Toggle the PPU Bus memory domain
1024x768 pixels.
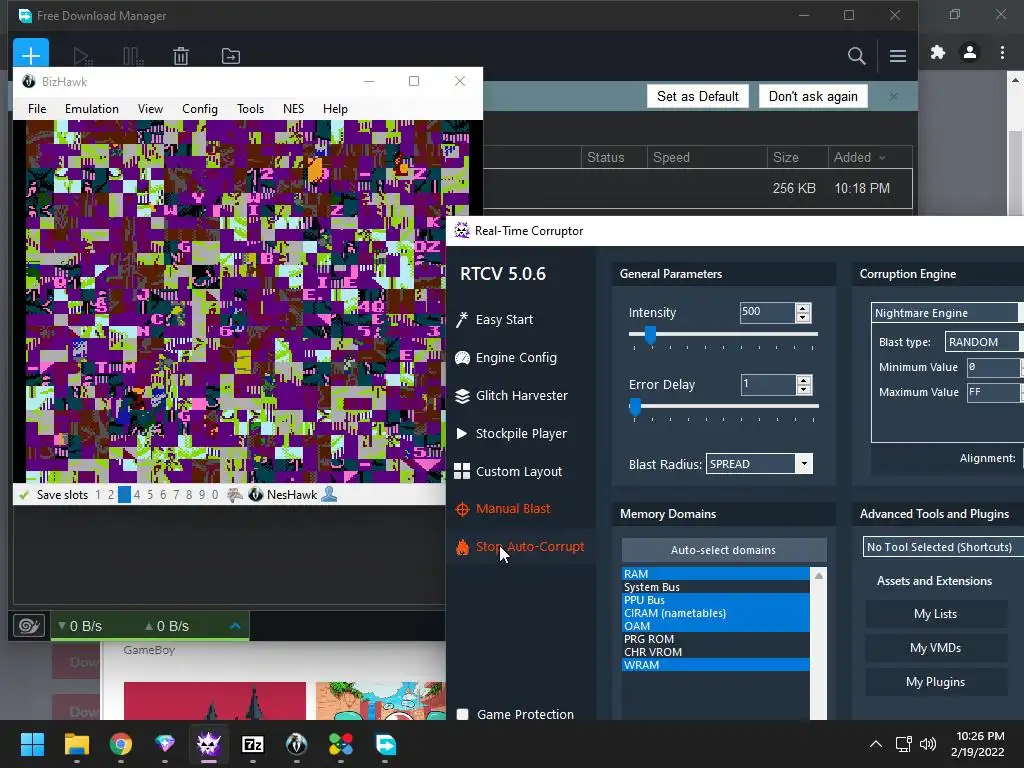click(x=716, y=600)
